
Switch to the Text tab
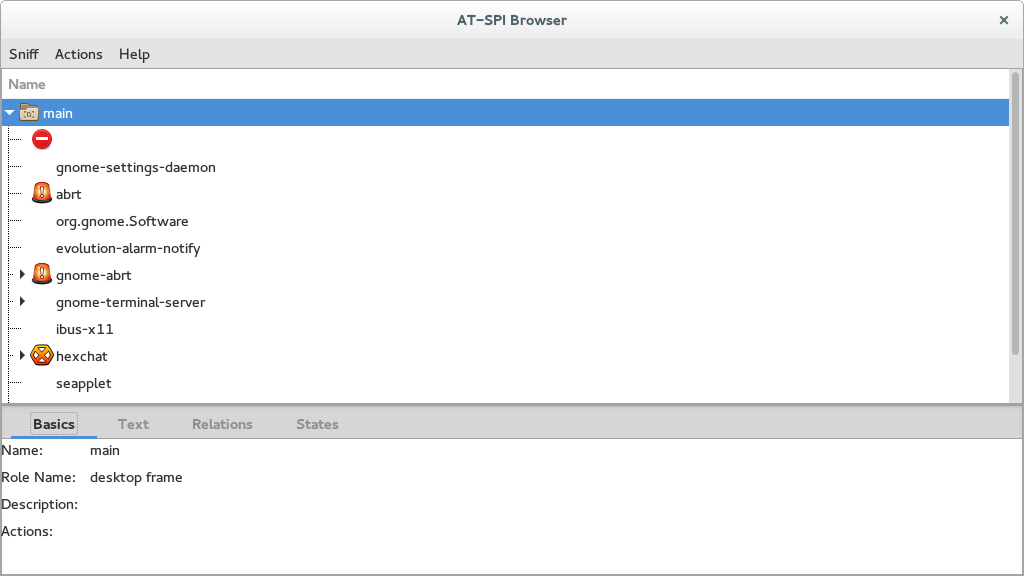coord(133,424)
